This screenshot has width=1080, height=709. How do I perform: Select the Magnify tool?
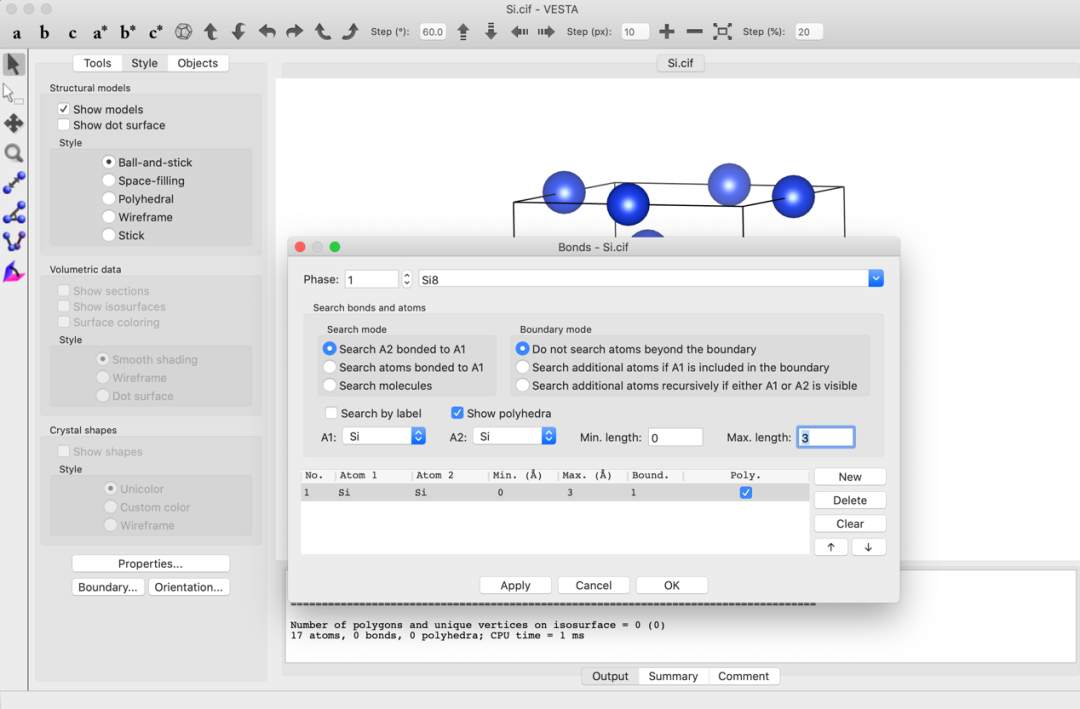tap(13, 153)
